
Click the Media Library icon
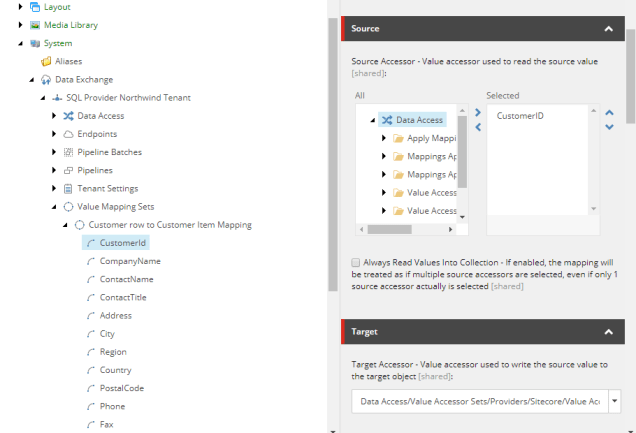click(35, 25)
